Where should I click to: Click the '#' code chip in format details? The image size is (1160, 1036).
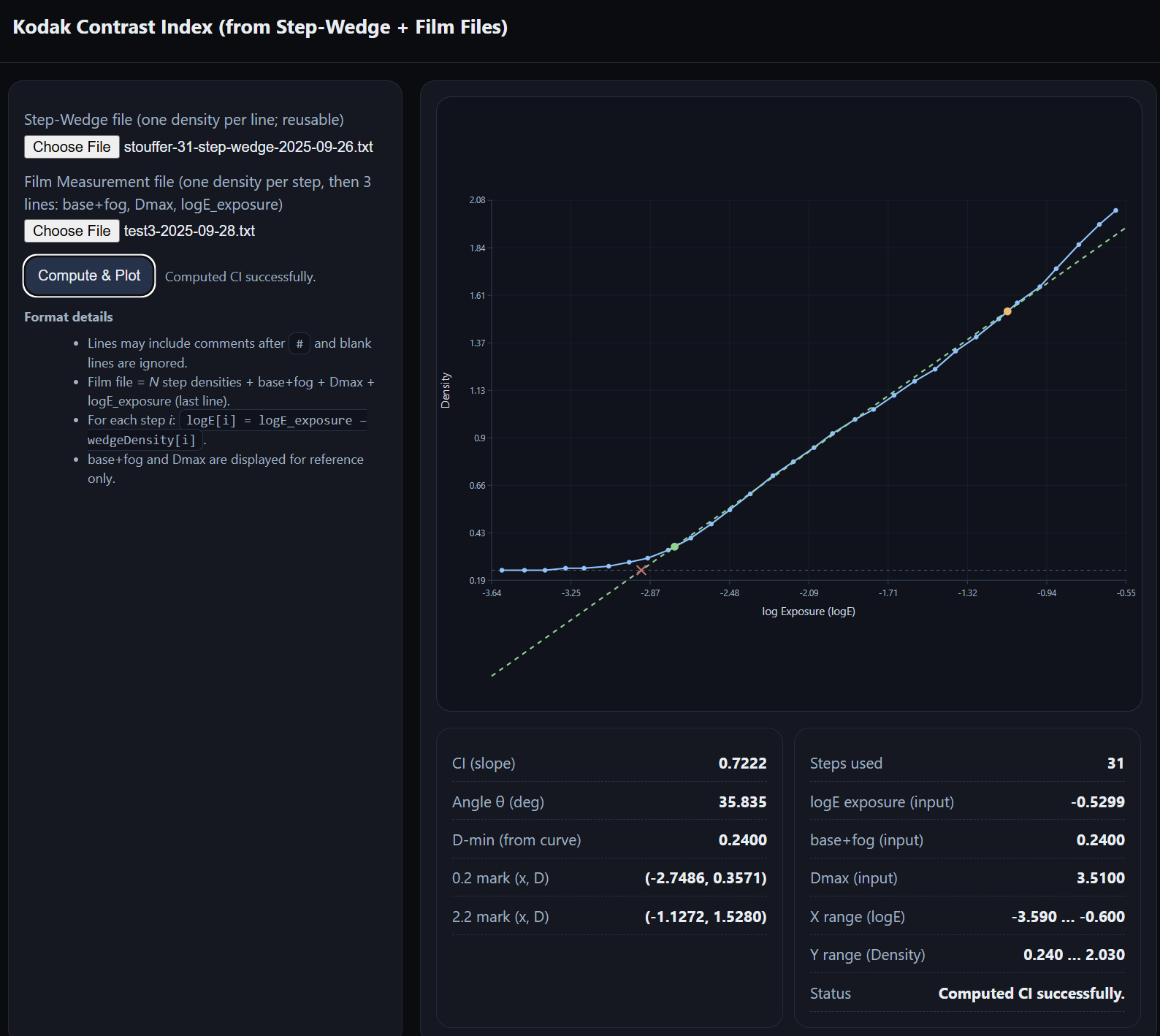[299, 343]
